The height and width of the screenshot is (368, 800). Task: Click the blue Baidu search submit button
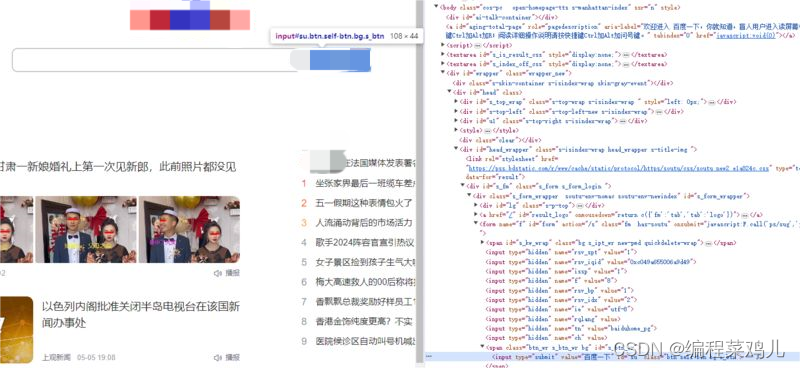[x=339, y=60]
